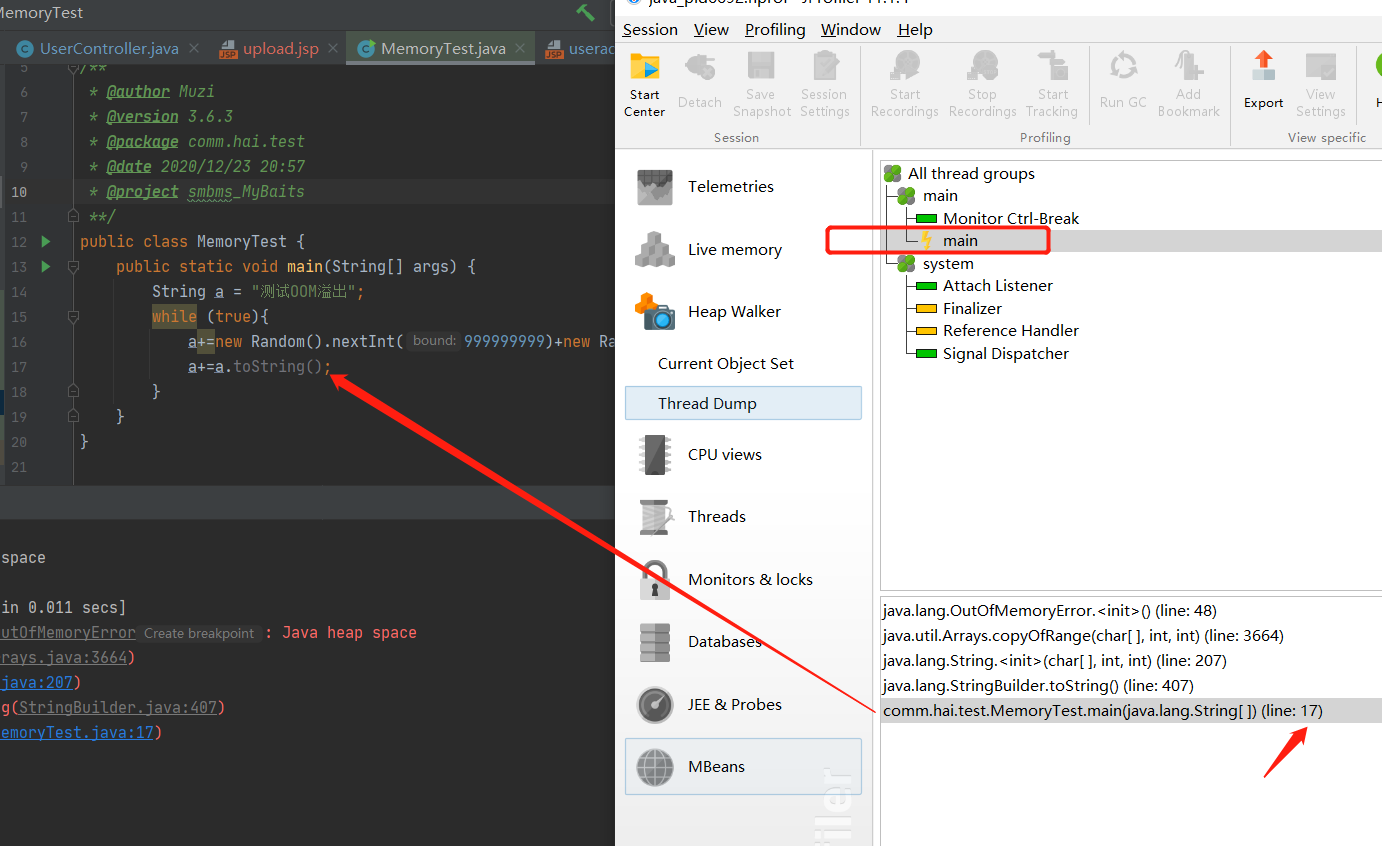Open the Telemetries section
This screenshot has height=846, width=1382.
742,187
